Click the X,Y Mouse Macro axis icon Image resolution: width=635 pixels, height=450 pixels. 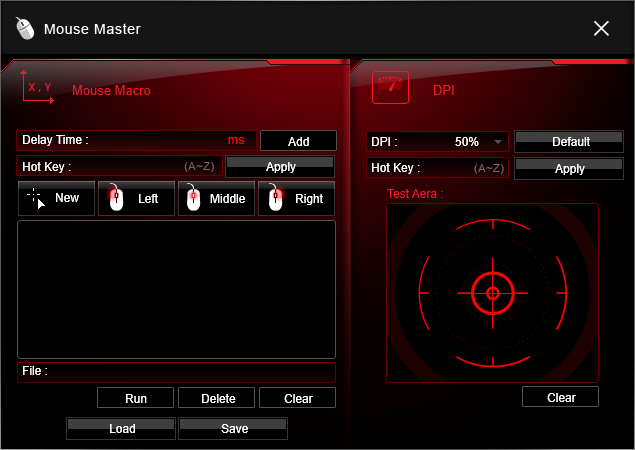(37, 87)
